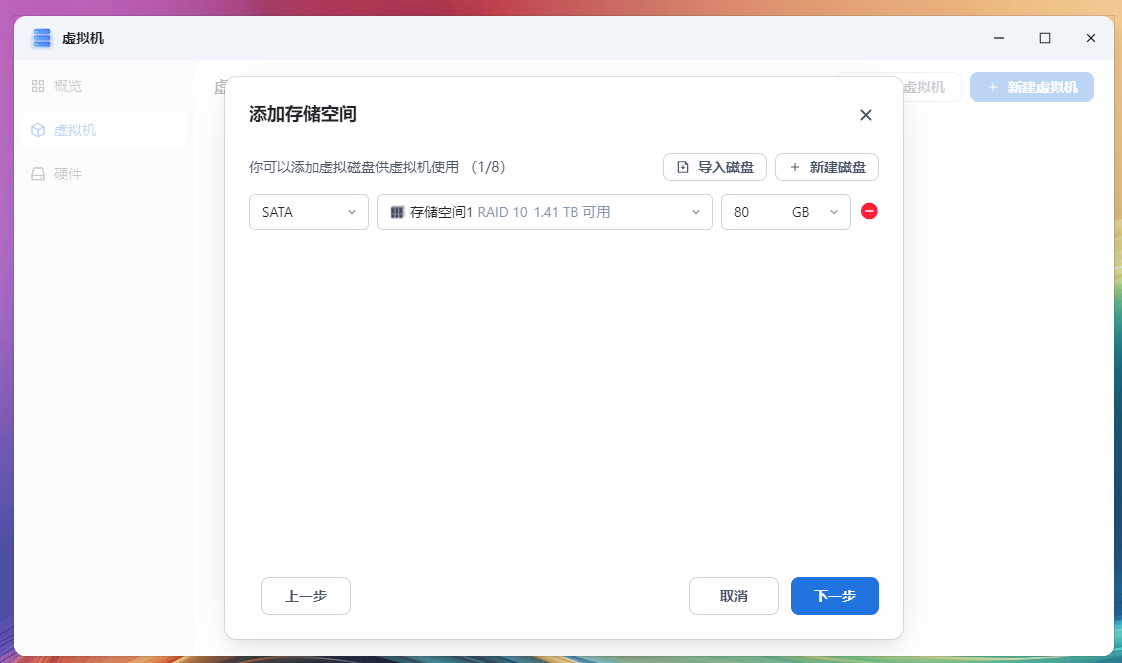This screenshot has height=663, width=1122.
Task: Click 新建虚拟机 button in background
Action: tap(1032, 87)
